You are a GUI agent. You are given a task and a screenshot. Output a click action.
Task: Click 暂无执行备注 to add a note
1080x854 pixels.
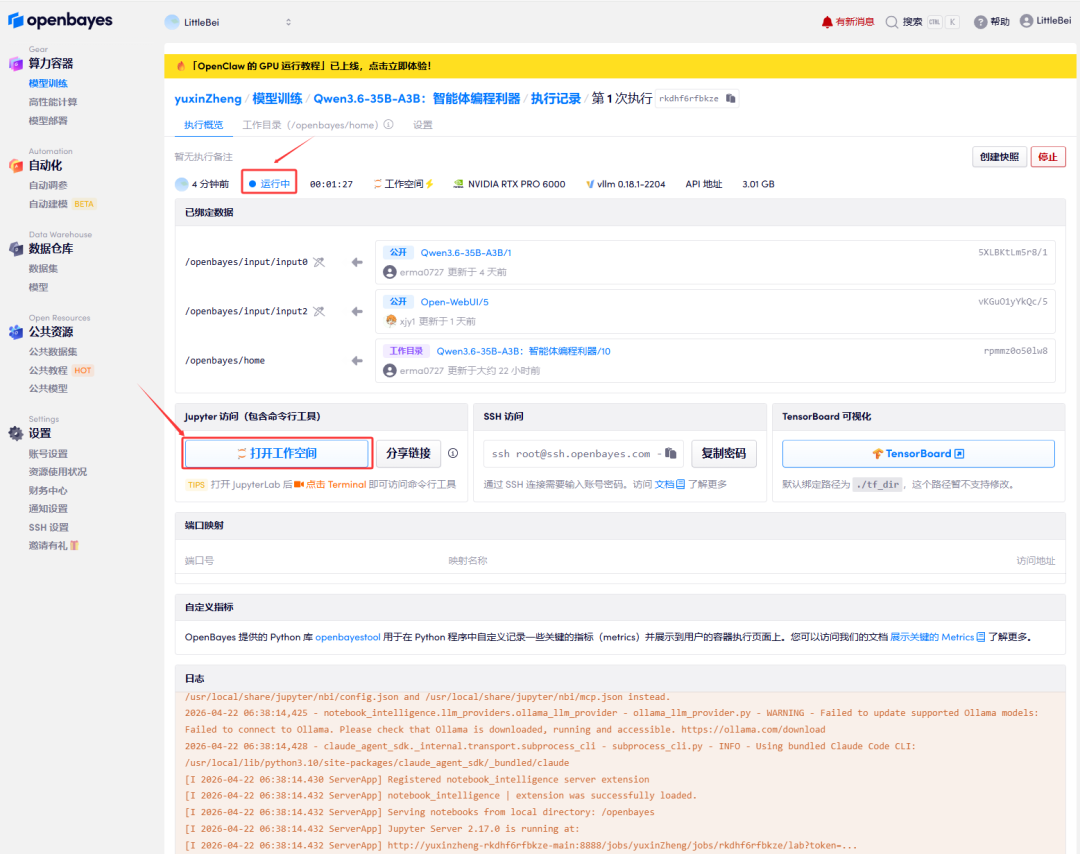(204, 157)
